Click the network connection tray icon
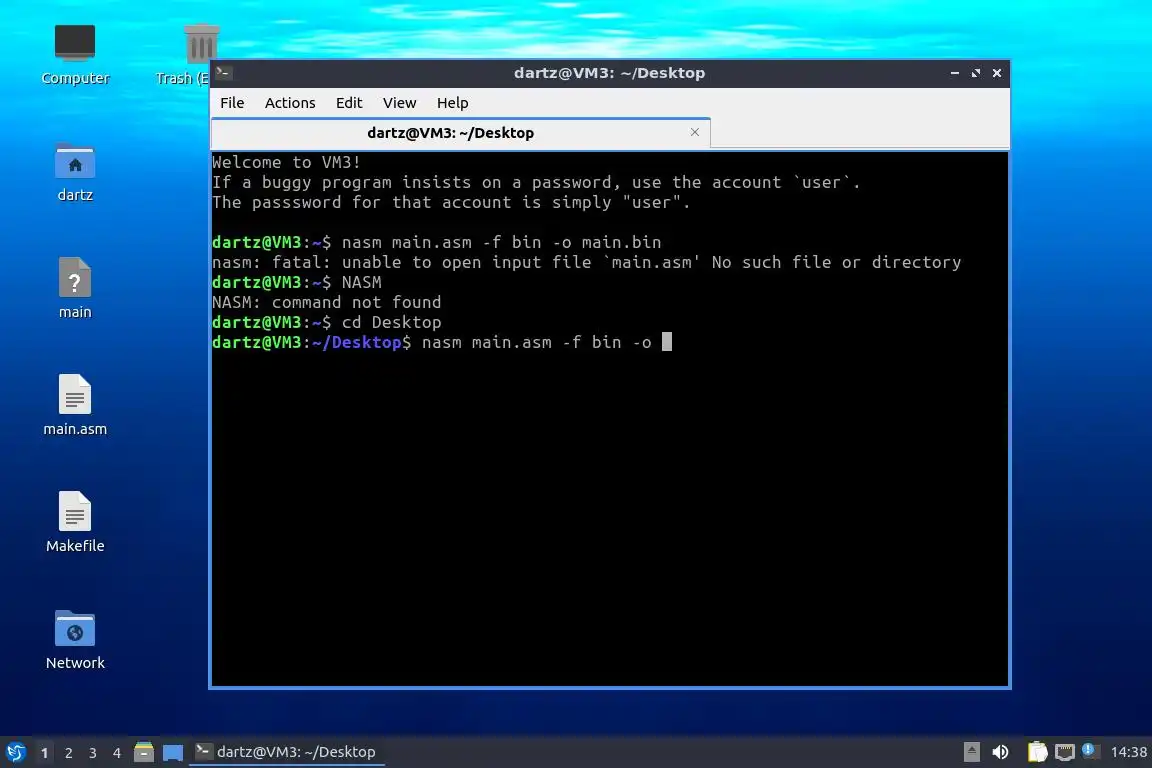 click(x=1065, y=752)
